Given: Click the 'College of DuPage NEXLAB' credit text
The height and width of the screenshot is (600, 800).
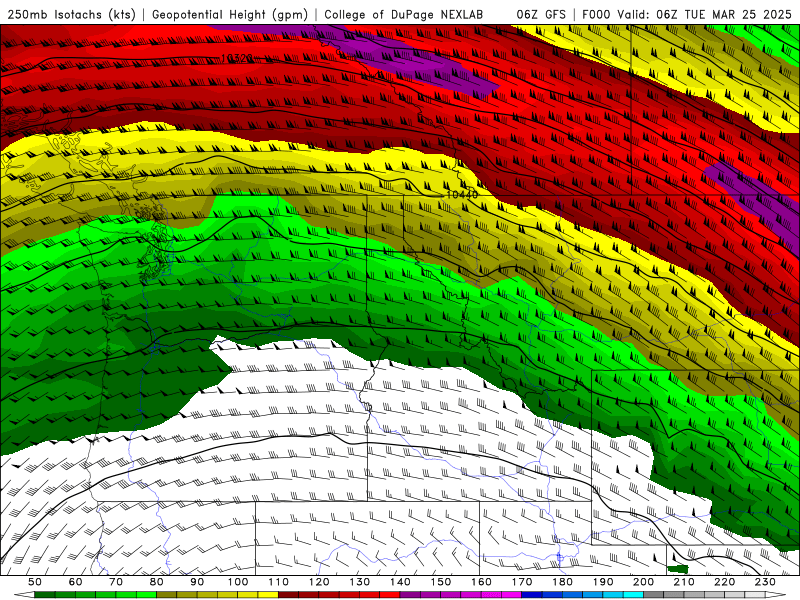Looking at the screenshot, I should click(404, 14).
